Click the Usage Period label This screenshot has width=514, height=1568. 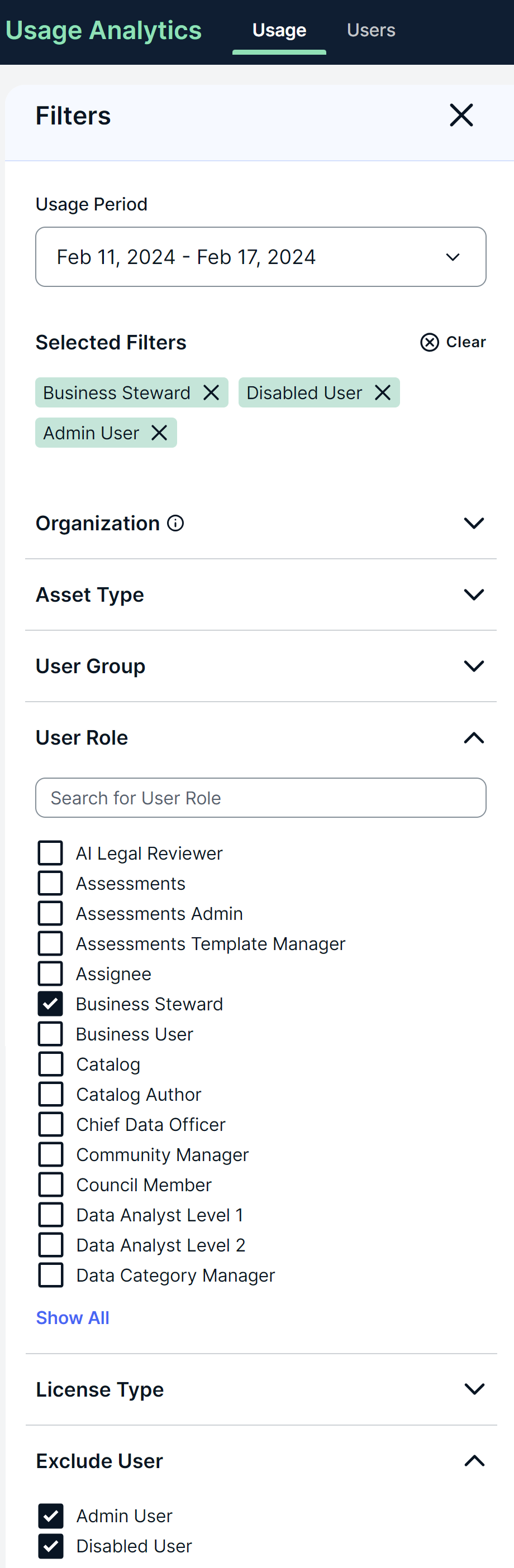(x=92, y=204)
